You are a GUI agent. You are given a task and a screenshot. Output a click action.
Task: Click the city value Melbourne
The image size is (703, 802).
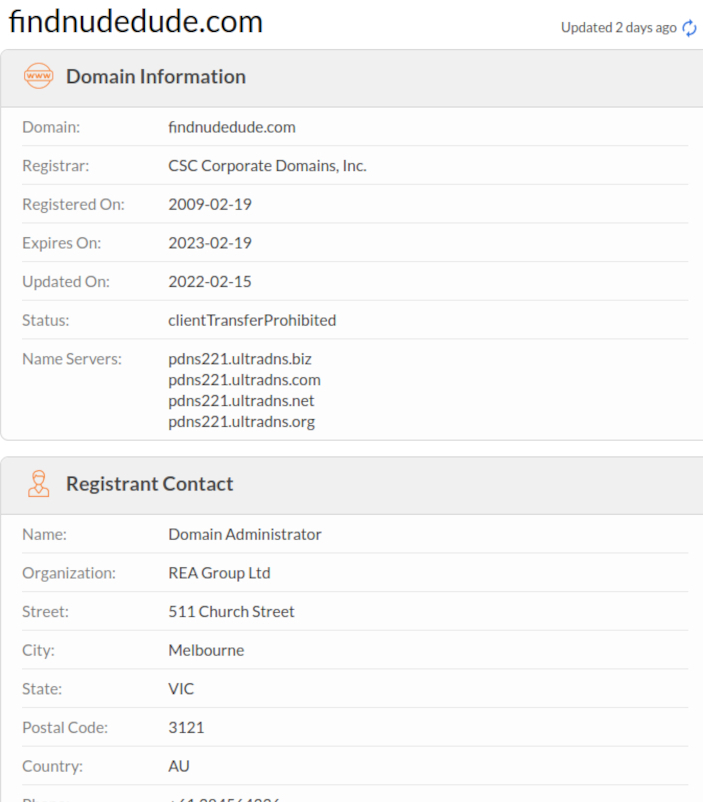pyautogui.click(x=206, y=651)
